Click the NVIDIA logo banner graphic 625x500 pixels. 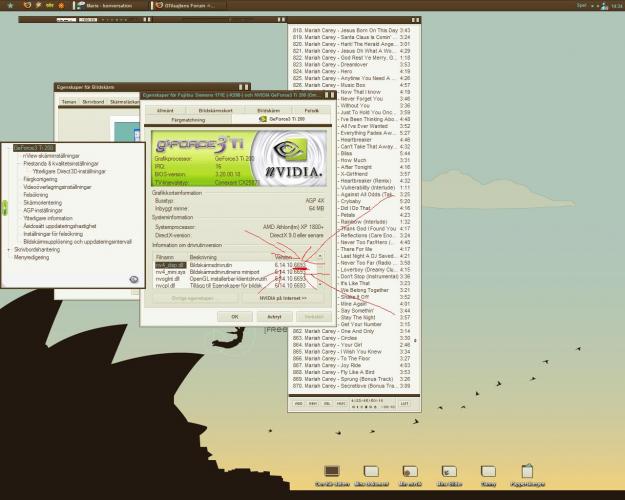tap(239, 158)
